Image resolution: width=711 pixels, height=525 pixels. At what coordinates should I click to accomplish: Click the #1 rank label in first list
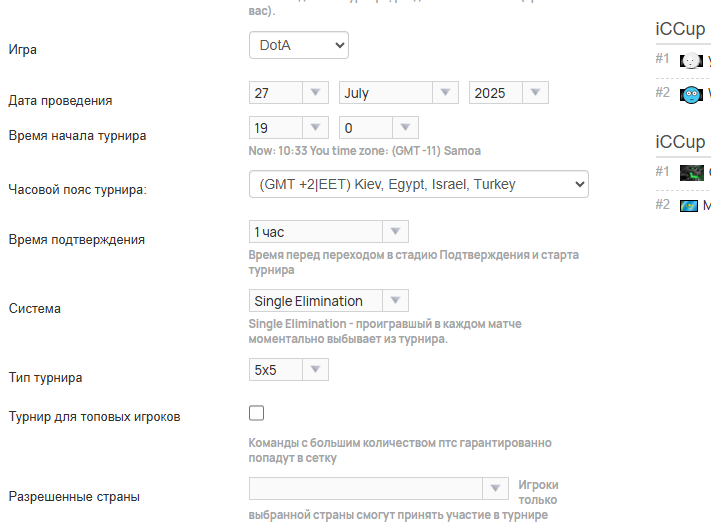coord(662,58)
